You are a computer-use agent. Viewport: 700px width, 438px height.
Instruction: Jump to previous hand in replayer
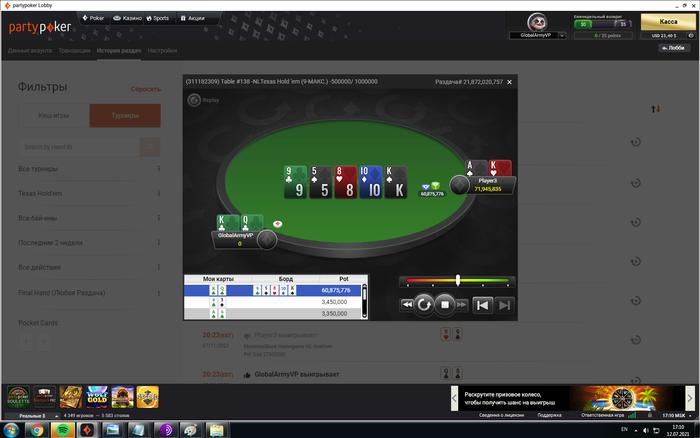click(x=482, y=305)
